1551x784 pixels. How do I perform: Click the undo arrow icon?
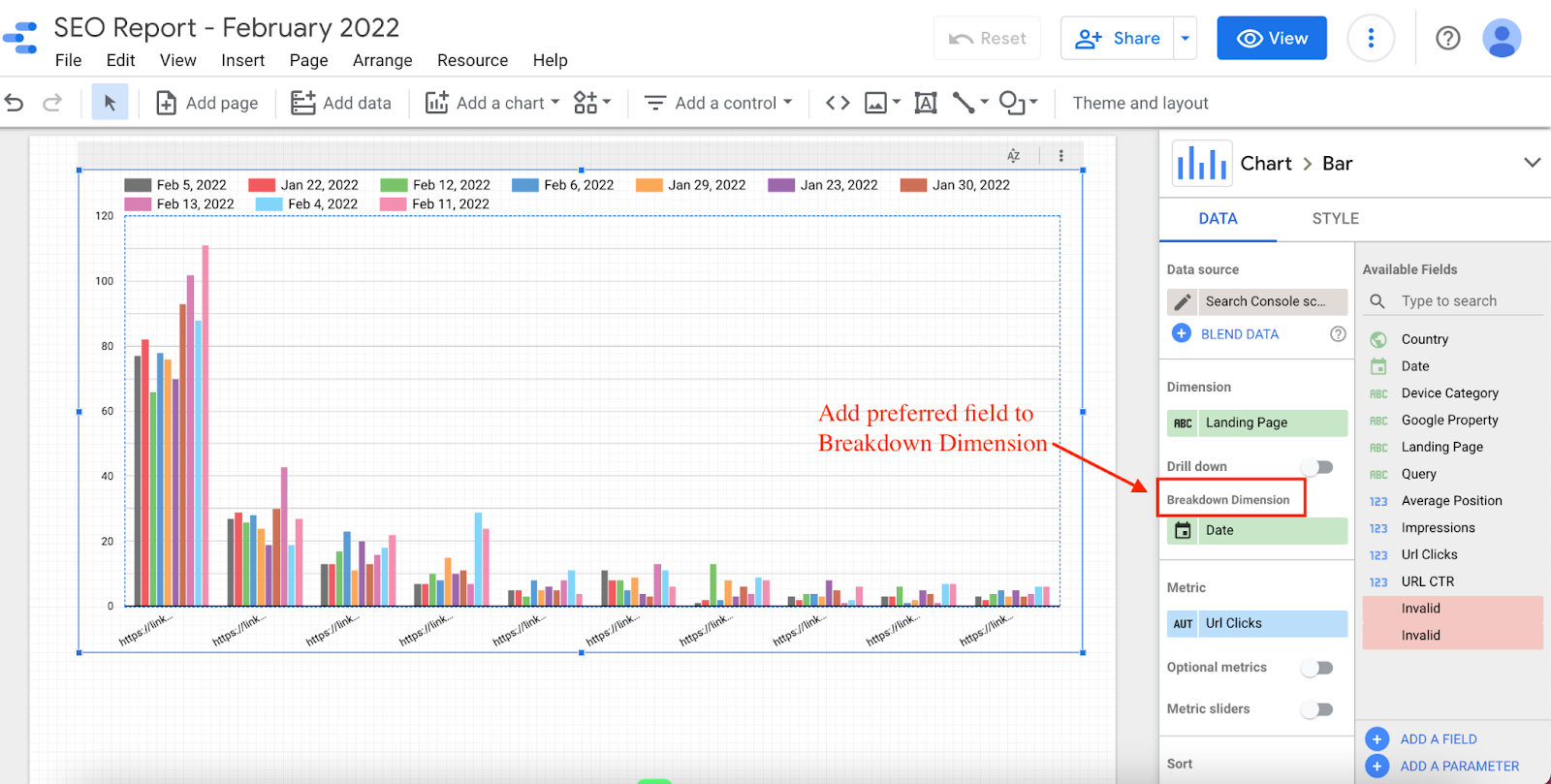[x=15, y=103]
